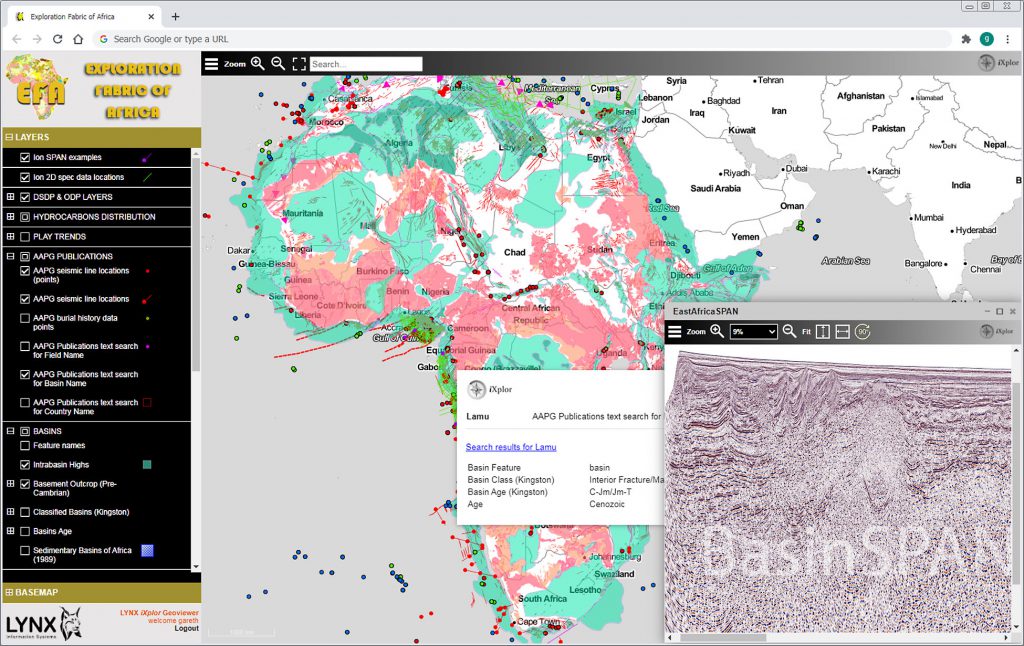Screen dimensions: 1024x646
Task: Reload the browser page
Action: pyautogui.click(x=57, y=39)
